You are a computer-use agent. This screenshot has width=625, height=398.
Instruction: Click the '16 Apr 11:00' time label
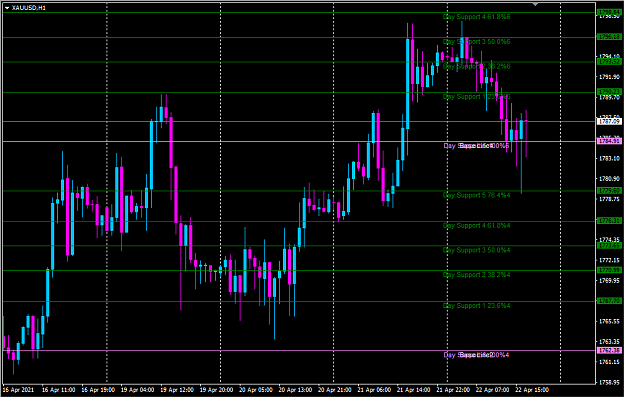pyautogui.click(x=59, y=390)
